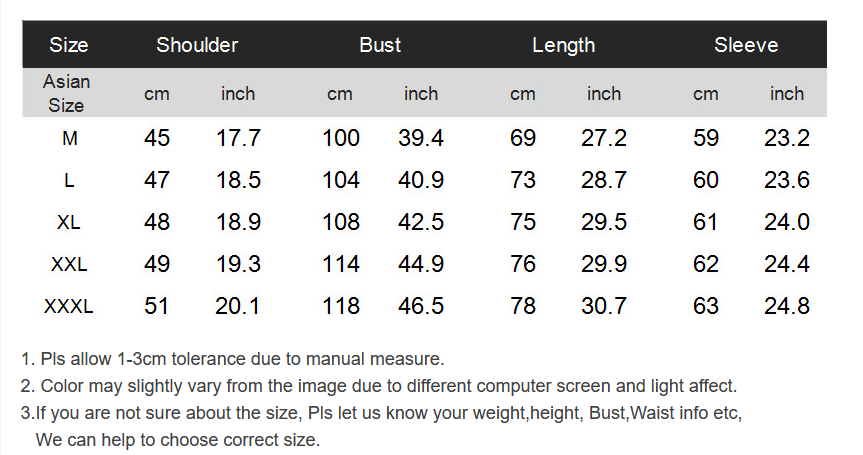Click the note about color variation
863x455 pixels.
[379, 386]
